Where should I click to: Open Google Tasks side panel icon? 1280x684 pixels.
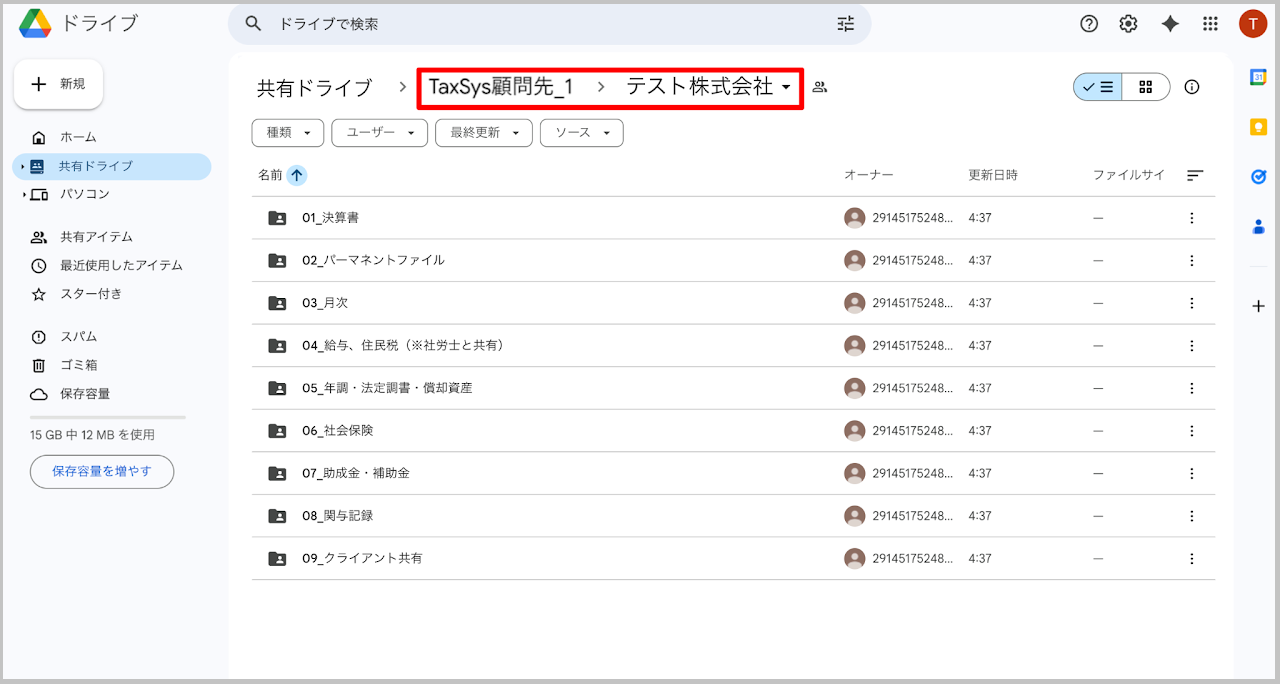[x=1258, y=177]
